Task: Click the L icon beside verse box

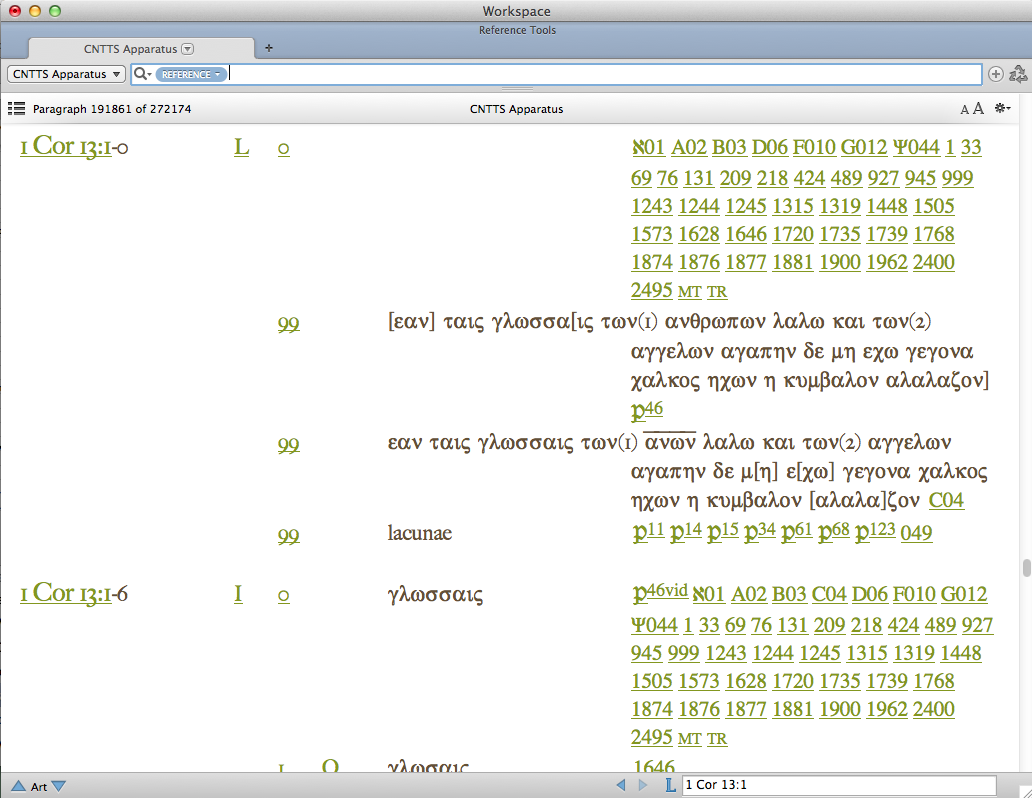Action: (669, 786)
